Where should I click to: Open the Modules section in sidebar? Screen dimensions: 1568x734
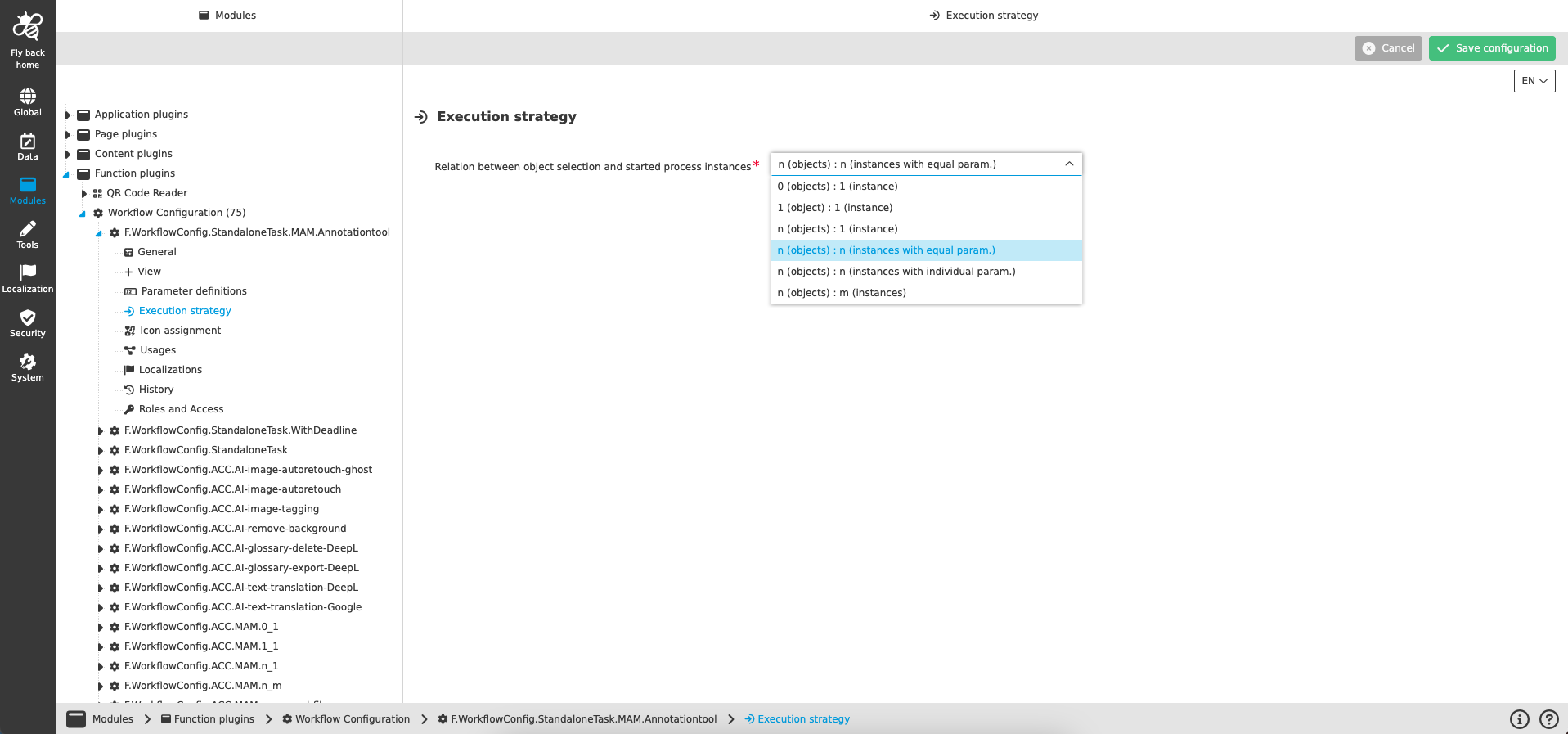(28, 191)
